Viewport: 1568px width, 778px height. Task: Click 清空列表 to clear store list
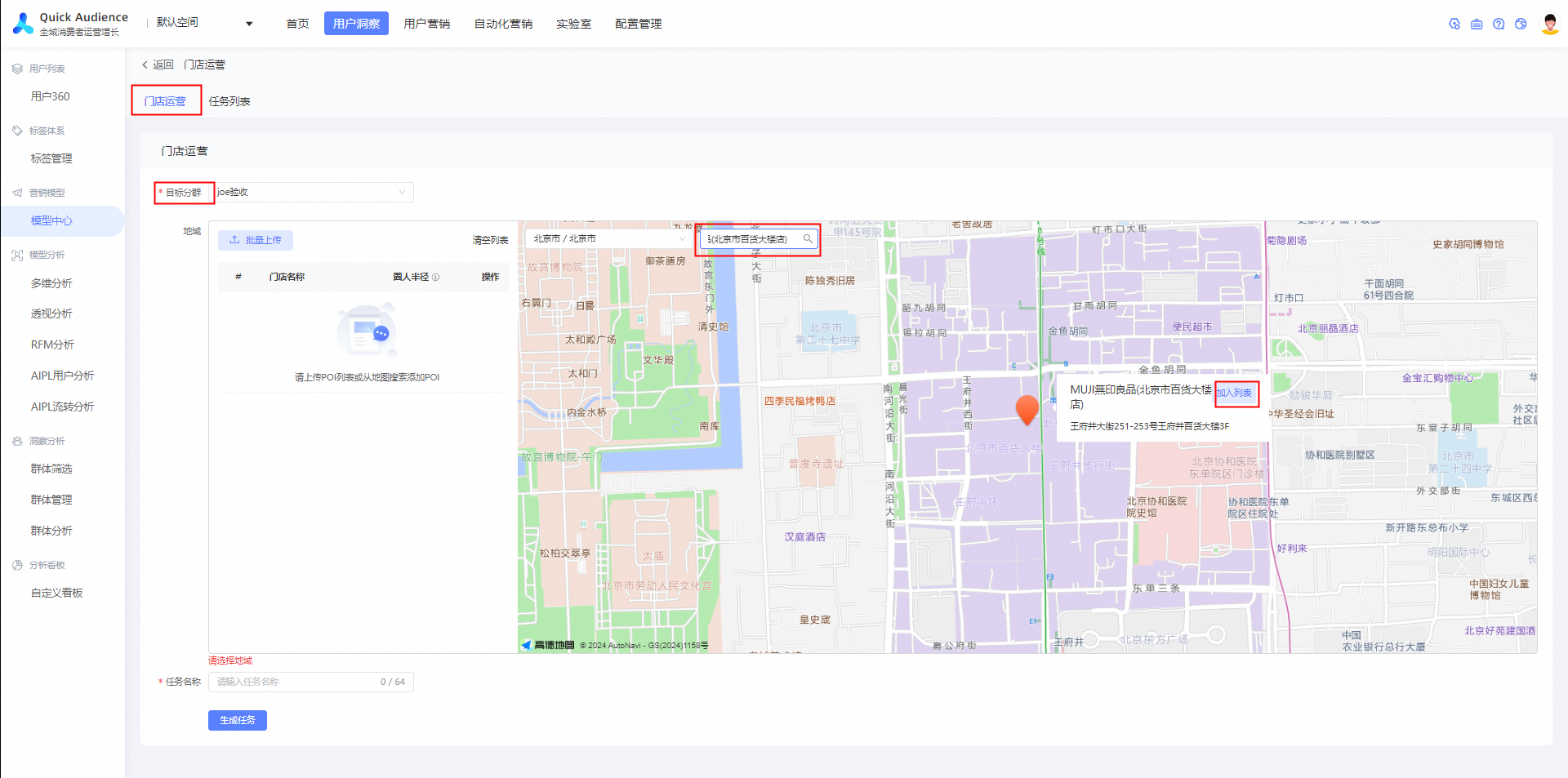490,240
